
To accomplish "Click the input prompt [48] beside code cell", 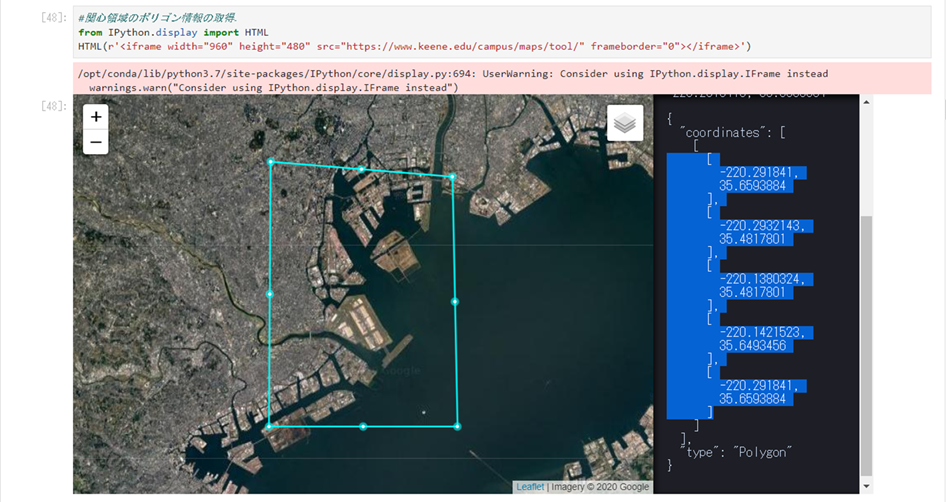I will [x=54, y=17].
